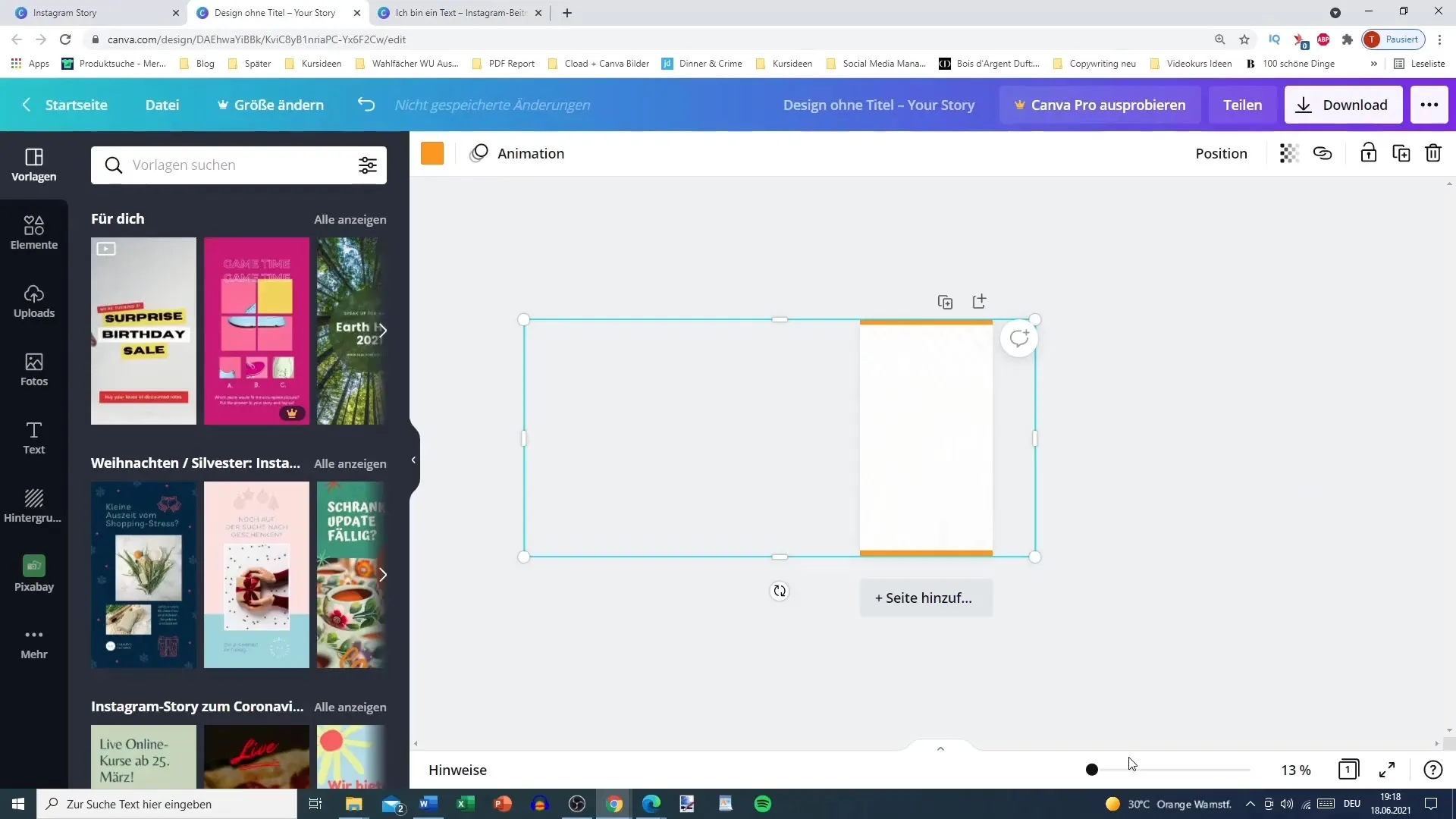Open the Pixabay app panel
Screen dimensions: 1456x819
tap(34, 574)
